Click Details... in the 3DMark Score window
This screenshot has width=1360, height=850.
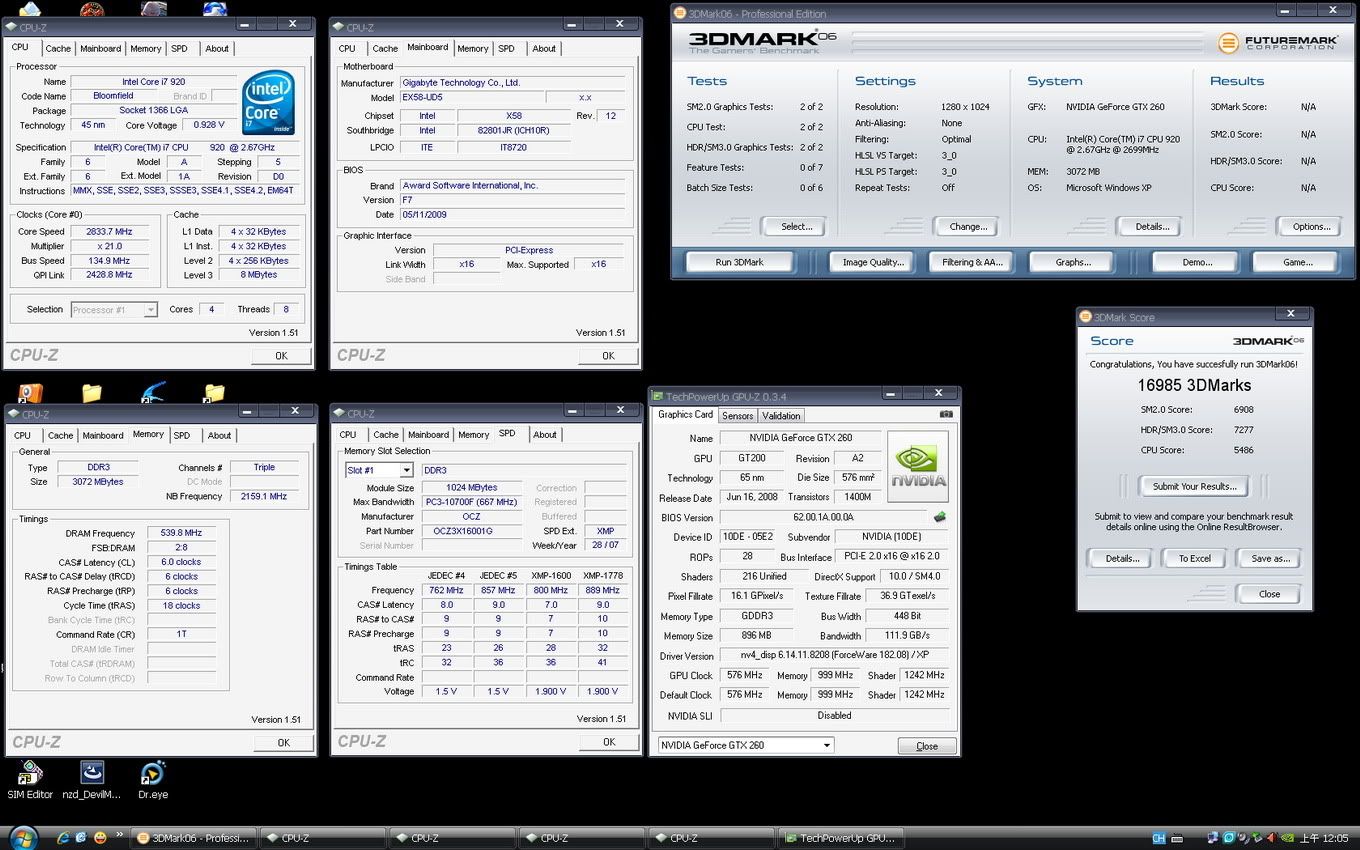point(1121,558)
